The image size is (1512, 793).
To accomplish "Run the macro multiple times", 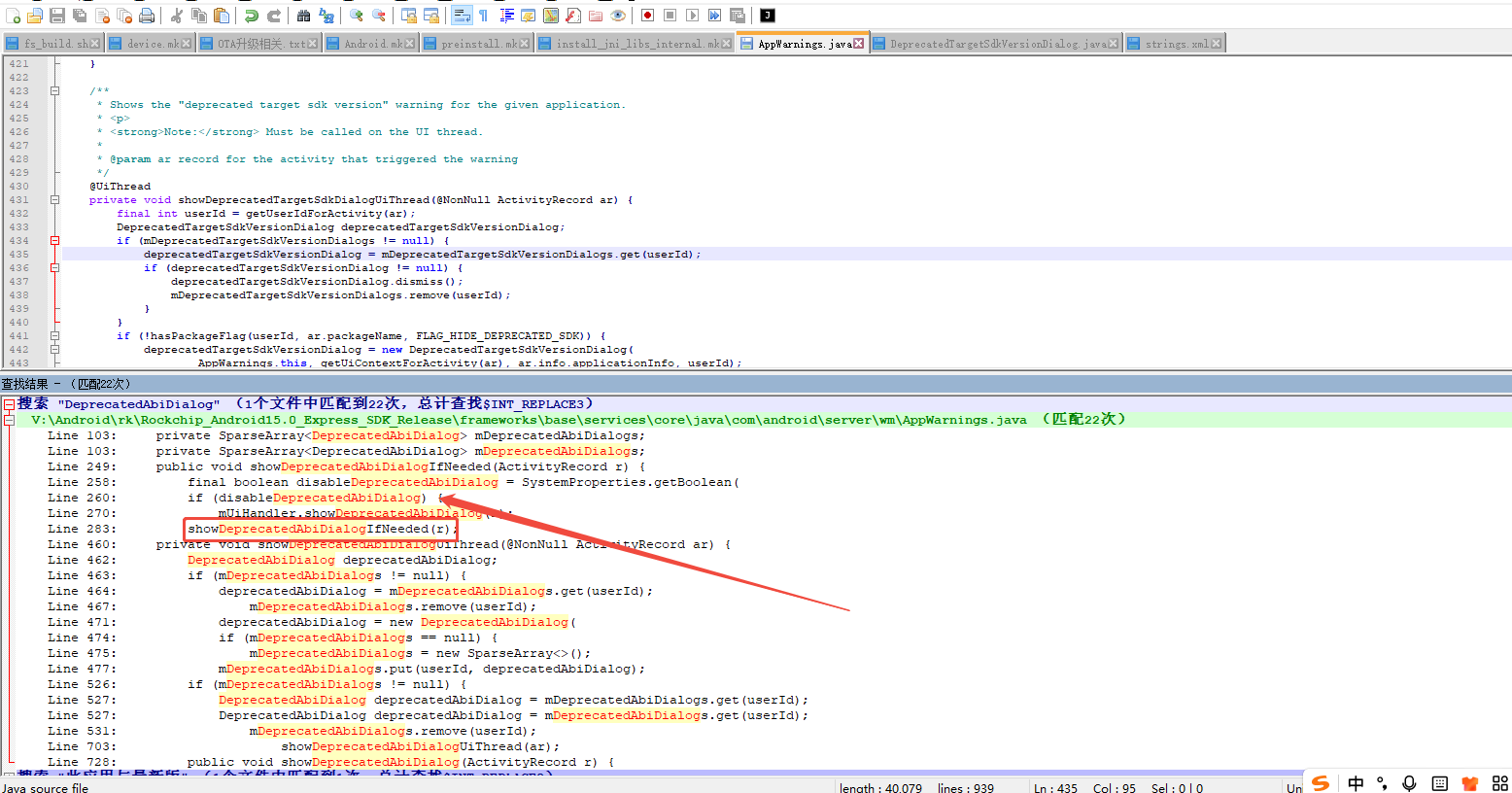I will (x=714, y=16).
